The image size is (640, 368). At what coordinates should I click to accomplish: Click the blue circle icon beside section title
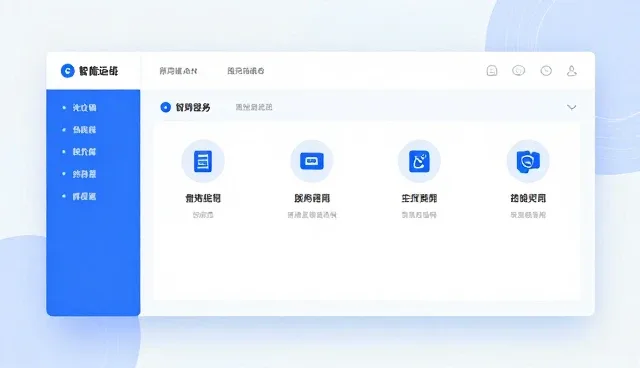[x=165, y=107]
